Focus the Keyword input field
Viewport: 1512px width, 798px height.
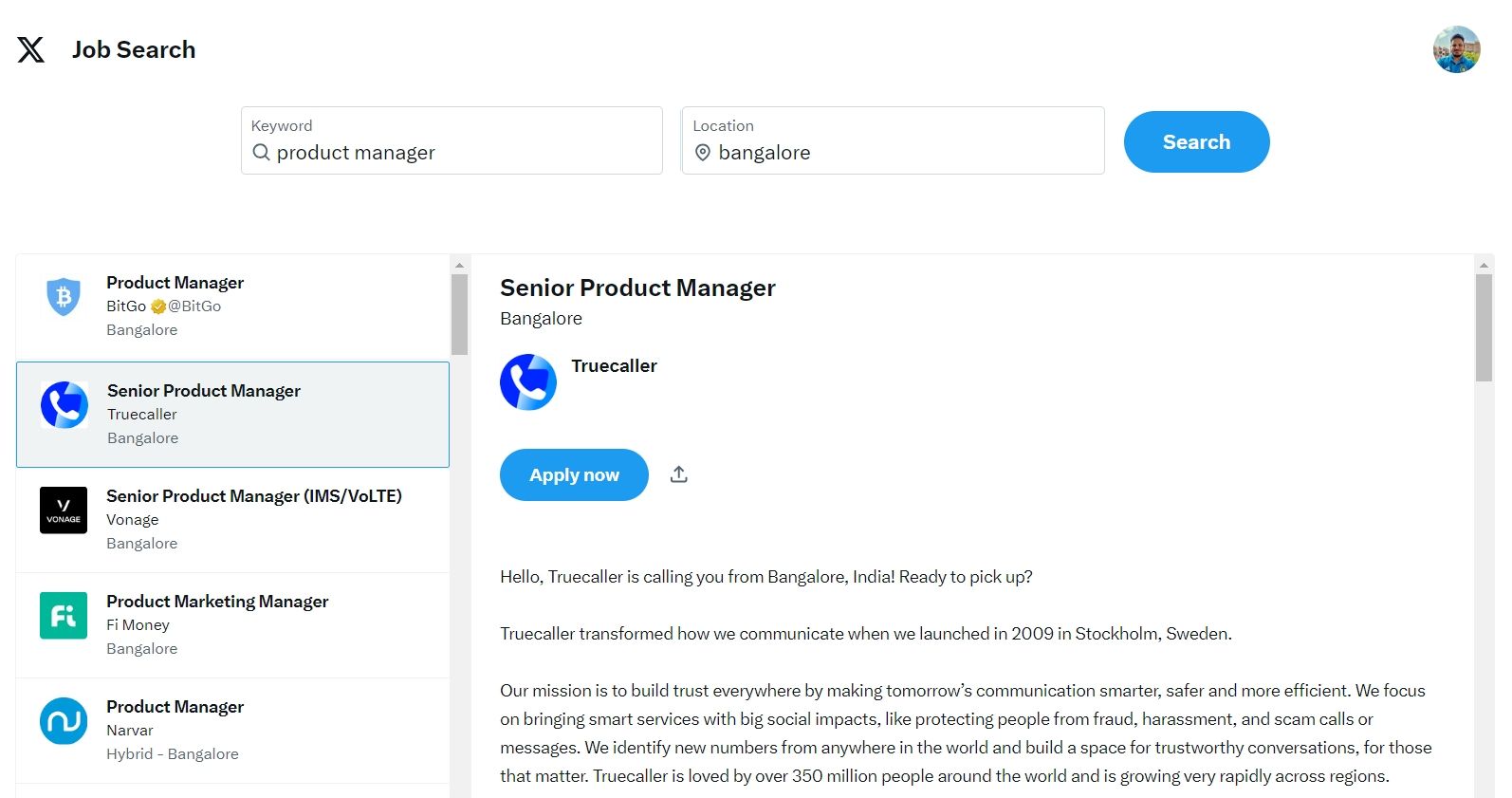pyautogui.click(x=452, y=140)
